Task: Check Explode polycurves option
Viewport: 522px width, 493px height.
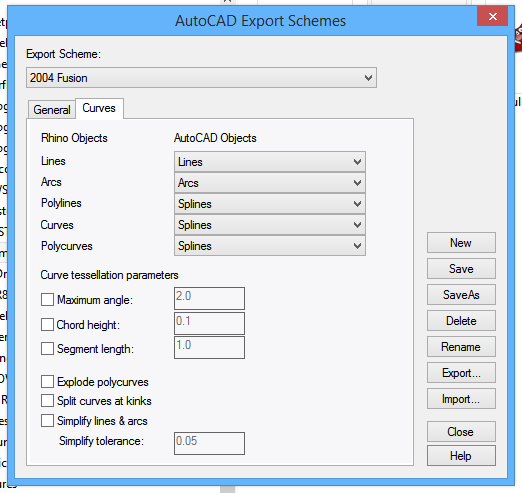Action: (x=47, y=381)
